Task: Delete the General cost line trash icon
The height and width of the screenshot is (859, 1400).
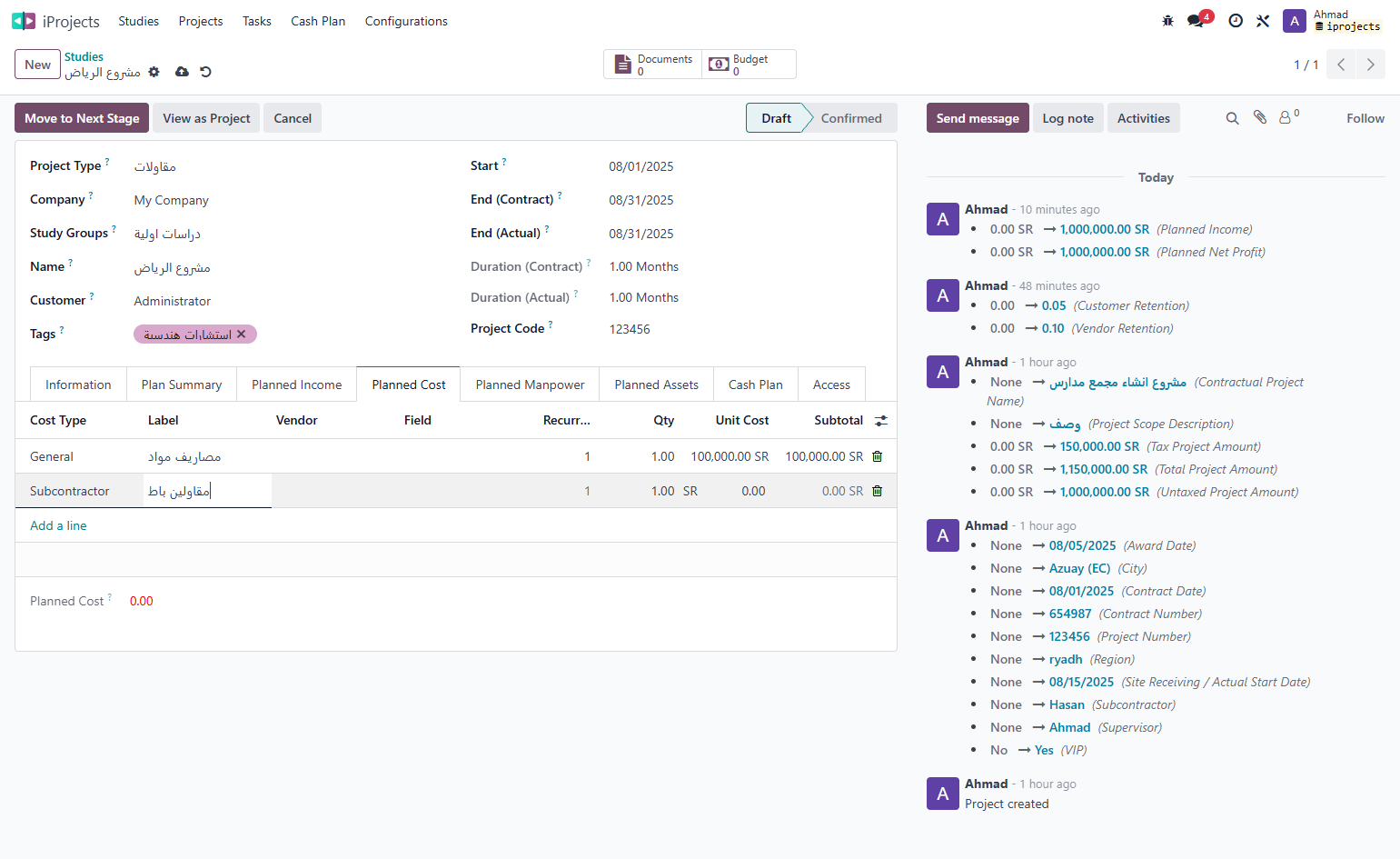Action: tap(878, 456)
